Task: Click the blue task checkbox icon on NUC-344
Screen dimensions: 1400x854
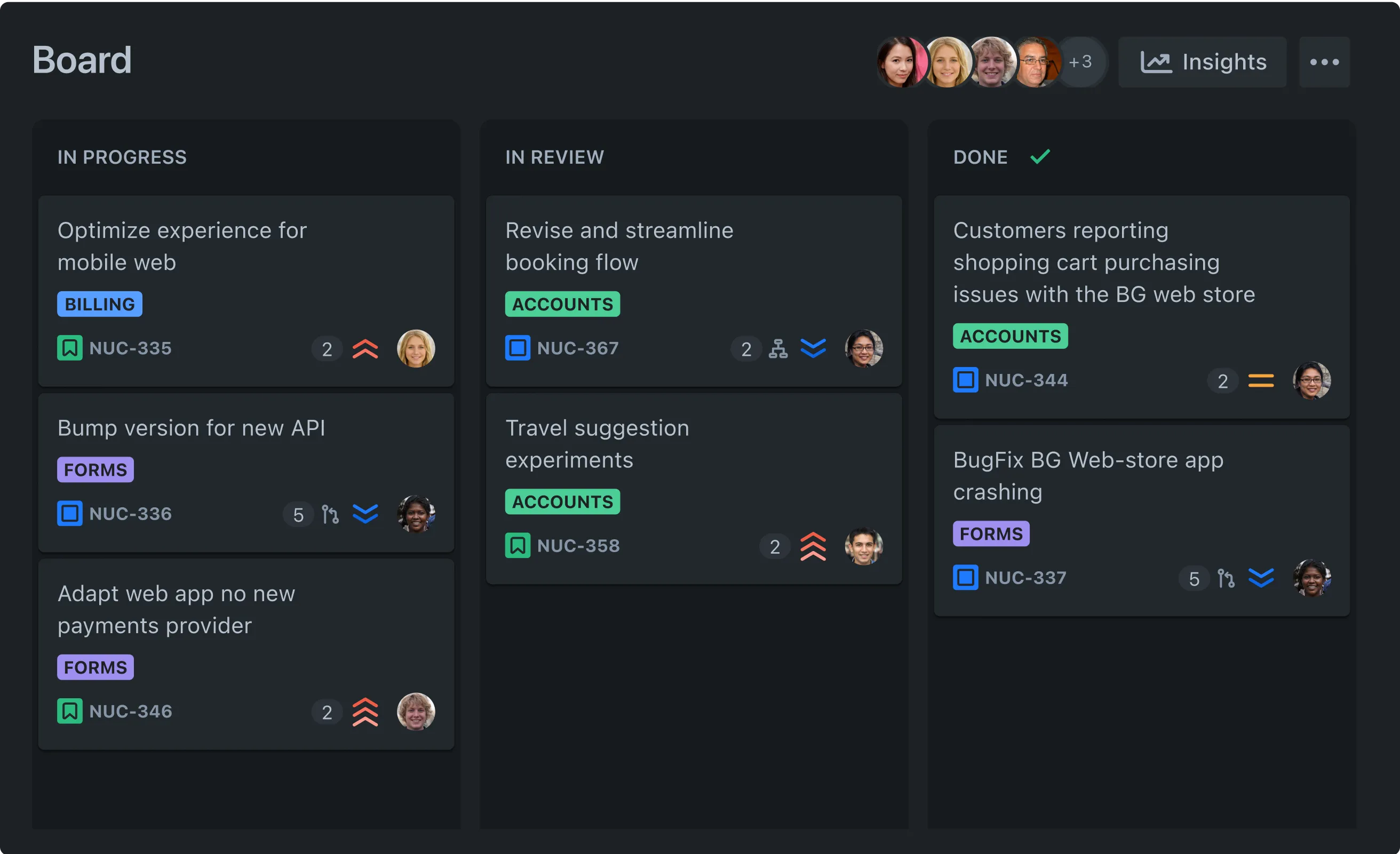Action: coord(965,380)
